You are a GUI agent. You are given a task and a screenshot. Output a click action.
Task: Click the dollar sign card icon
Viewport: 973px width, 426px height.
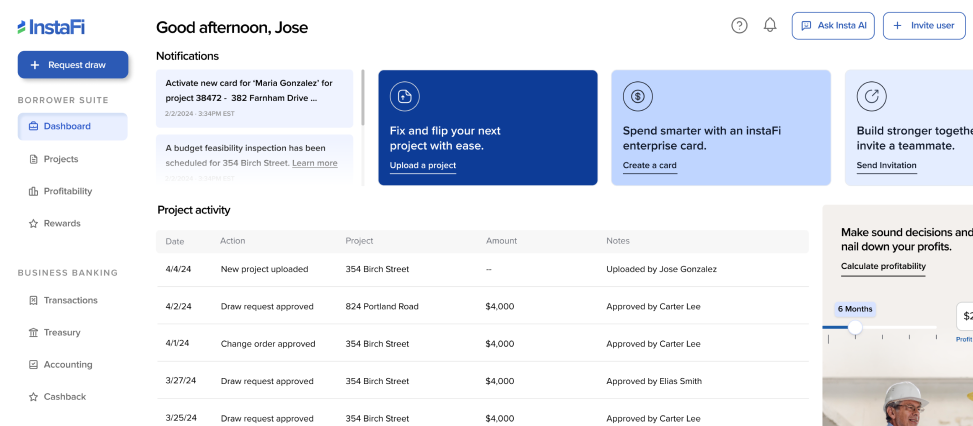(x=638, y=96)
